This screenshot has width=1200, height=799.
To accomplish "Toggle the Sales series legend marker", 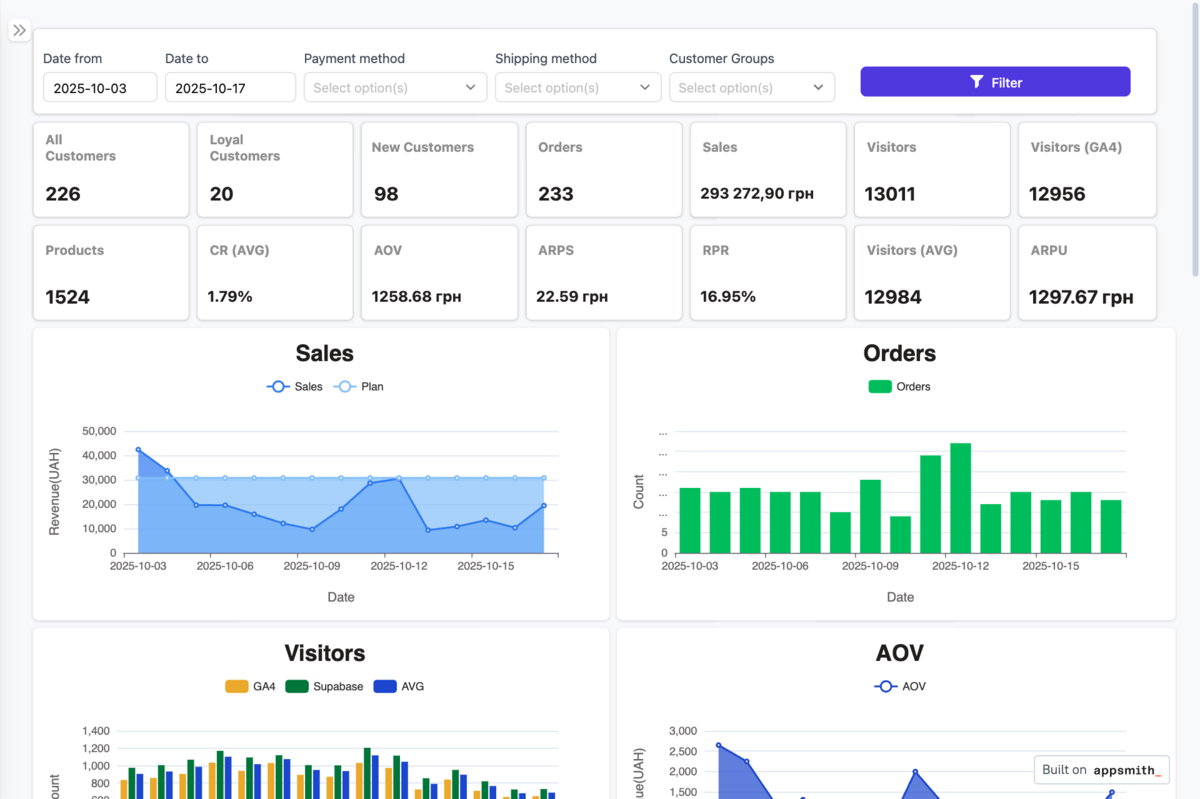I will (x=278, y=387).
